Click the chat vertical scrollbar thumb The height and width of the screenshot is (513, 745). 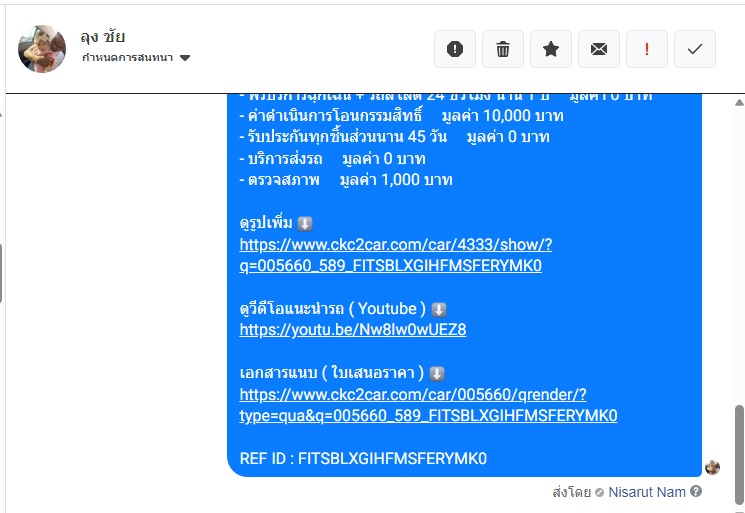tap(739, 455)
